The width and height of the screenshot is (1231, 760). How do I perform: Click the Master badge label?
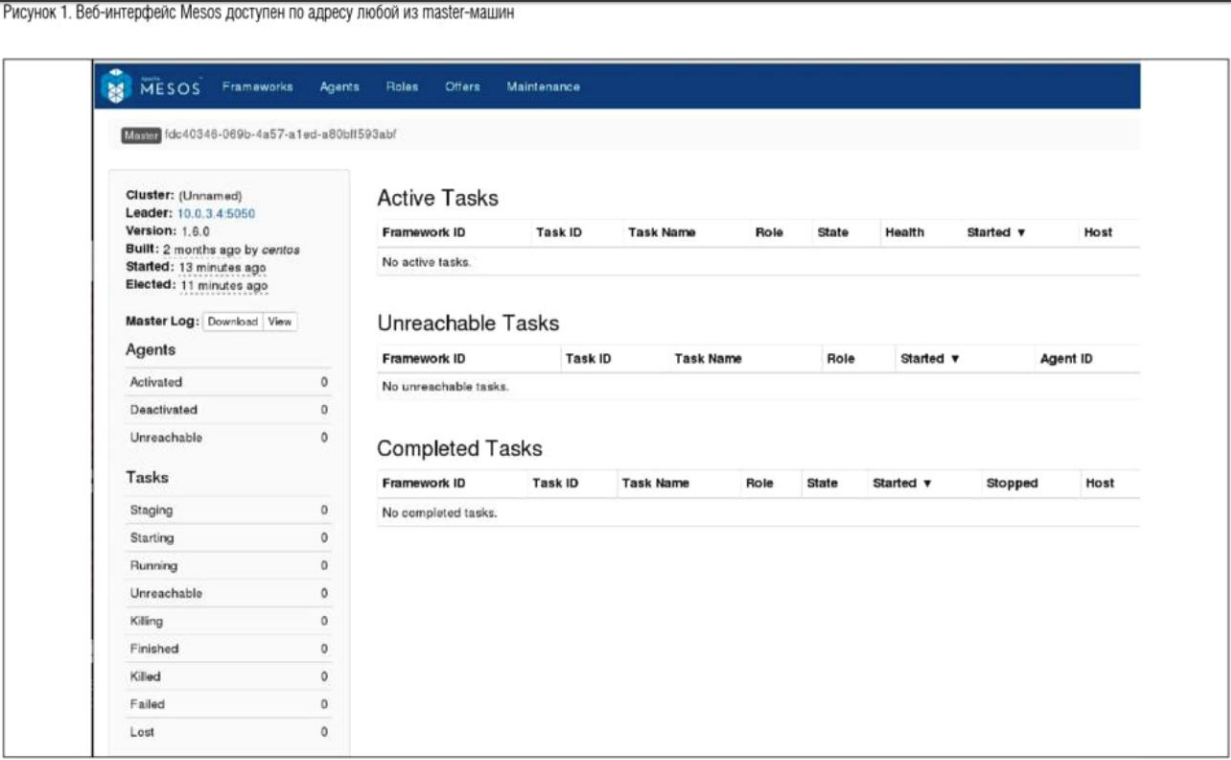pyautogui.click(x=141, y=135)
